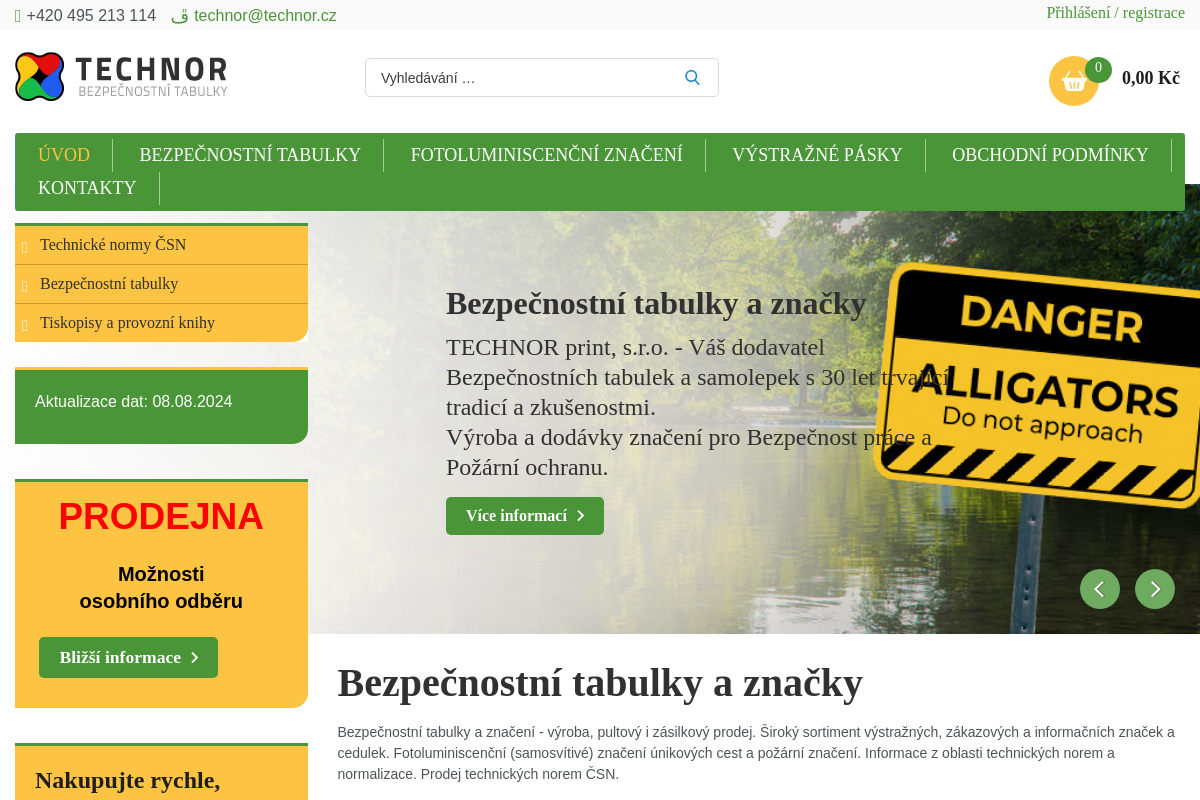The image size is (1200, 800).
Task: Click the technor@technor.cz email link
Action: (265, 15)
